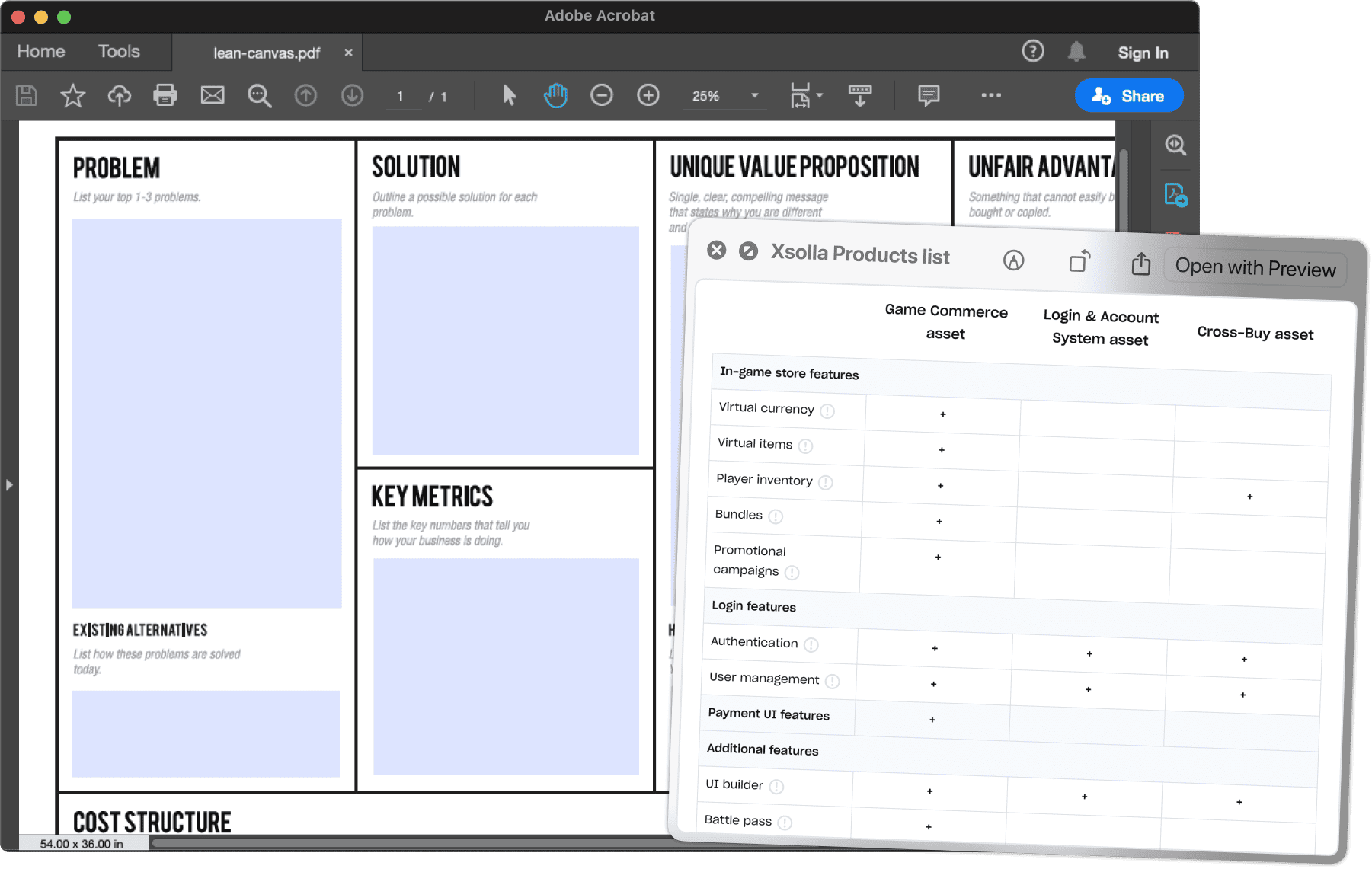The image size is (1372, 869).
Task: Expand the left navigation pane arrow
Action: coord(9,484)
